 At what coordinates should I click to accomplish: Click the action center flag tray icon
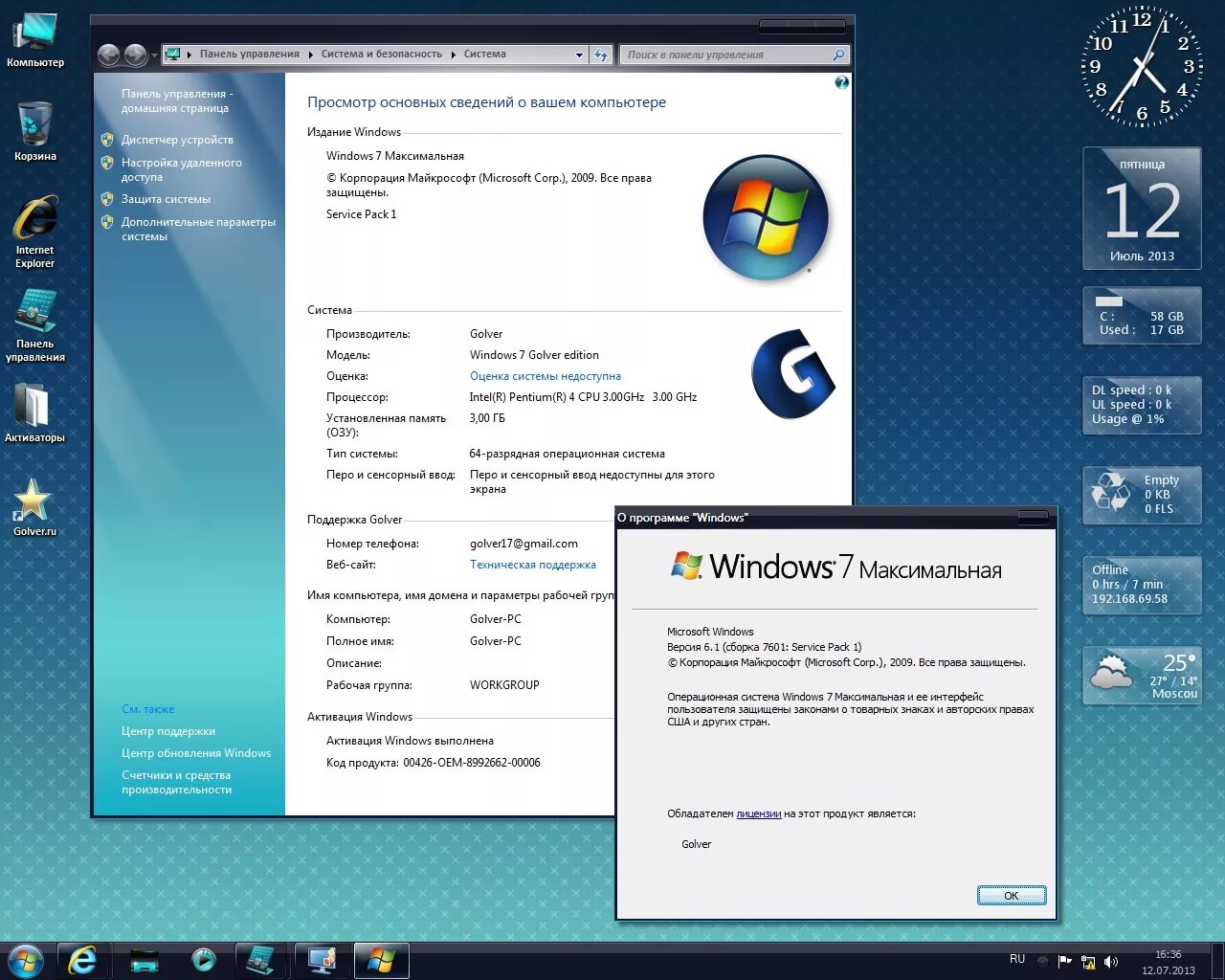pos(1065,962)
